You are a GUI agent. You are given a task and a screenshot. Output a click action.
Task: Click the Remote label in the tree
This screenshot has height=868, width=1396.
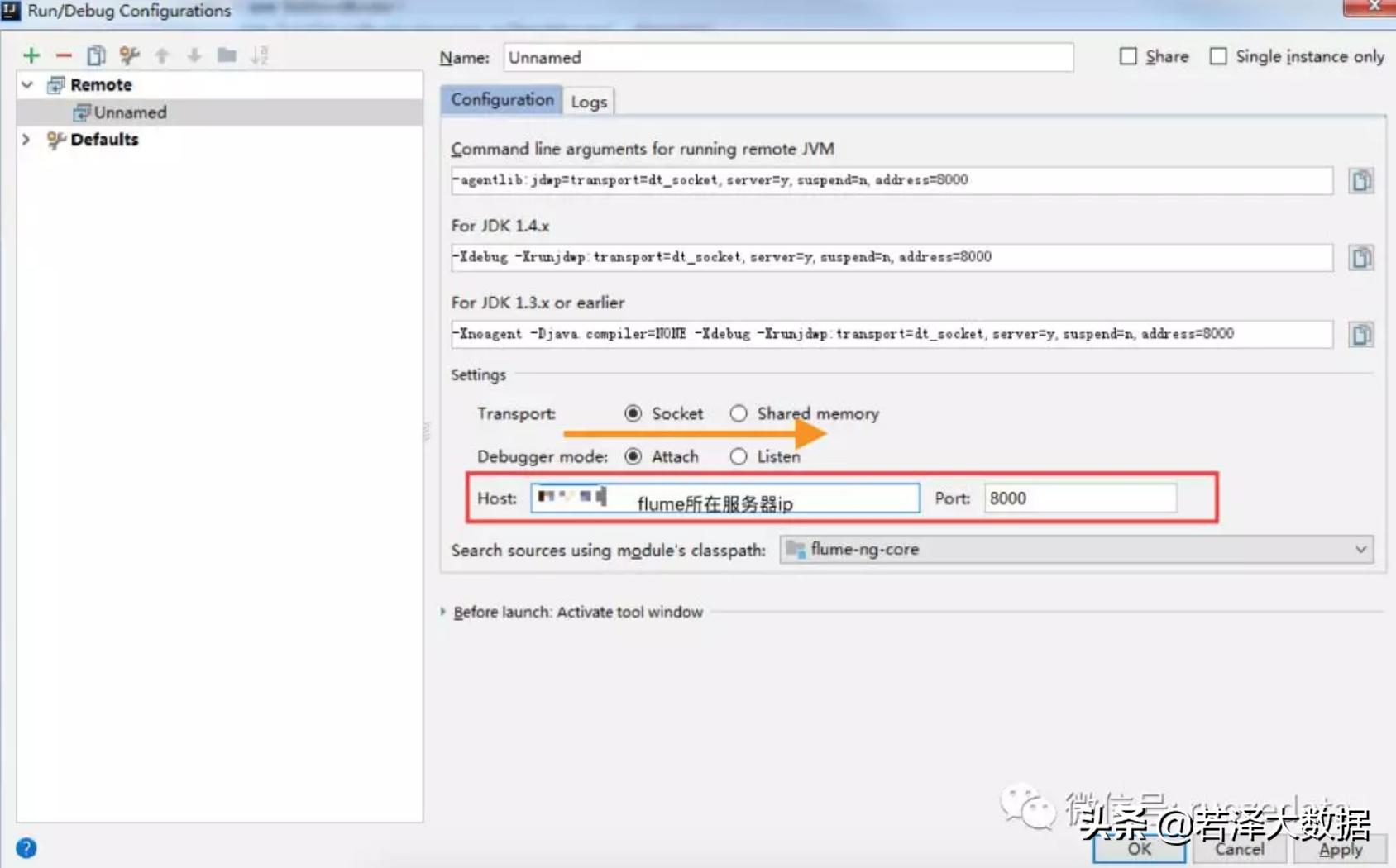click(101, 85)
